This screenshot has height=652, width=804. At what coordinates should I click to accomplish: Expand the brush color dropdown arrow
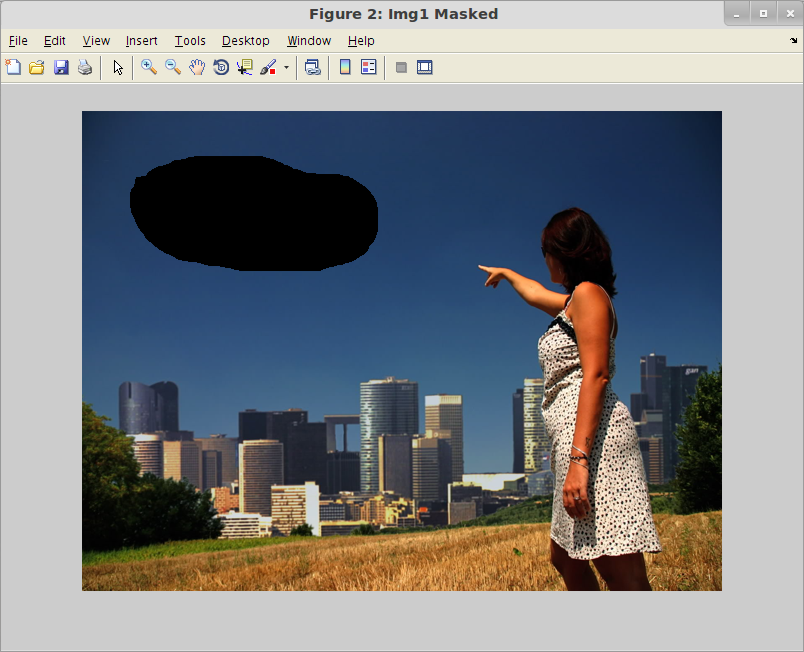coord(286,67)
